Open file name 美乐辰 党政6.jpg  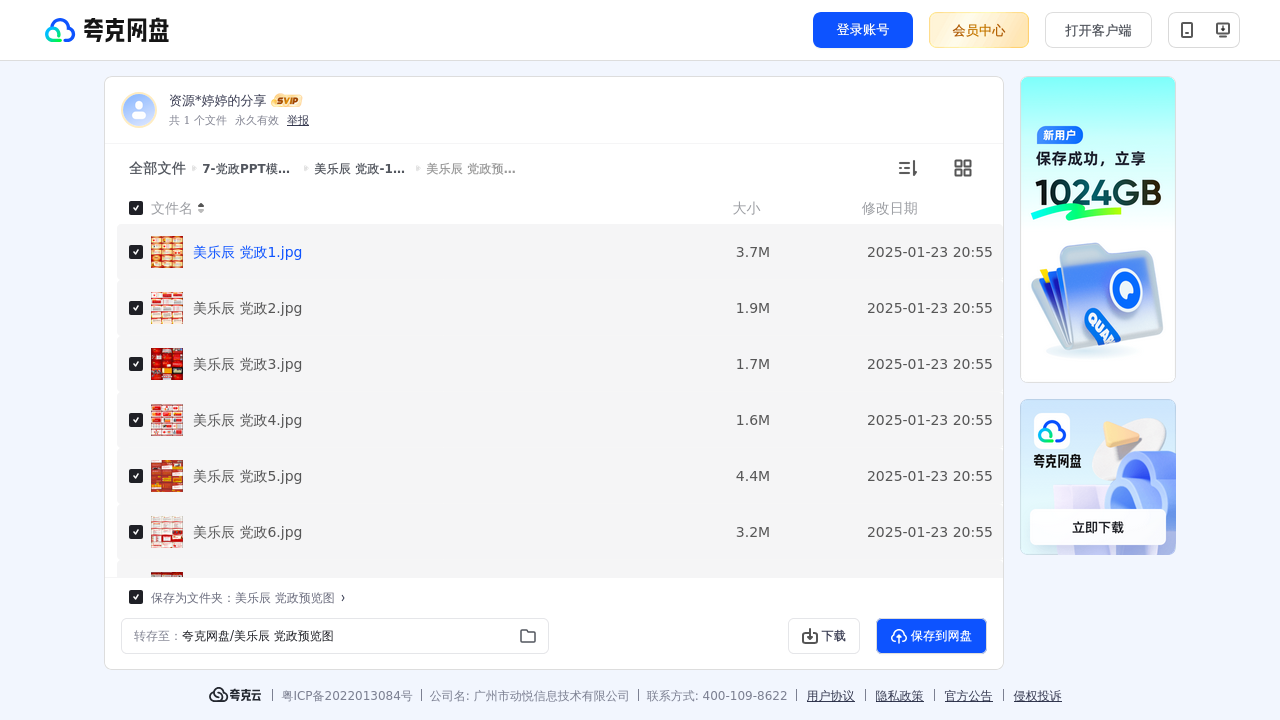click(248, 532)
